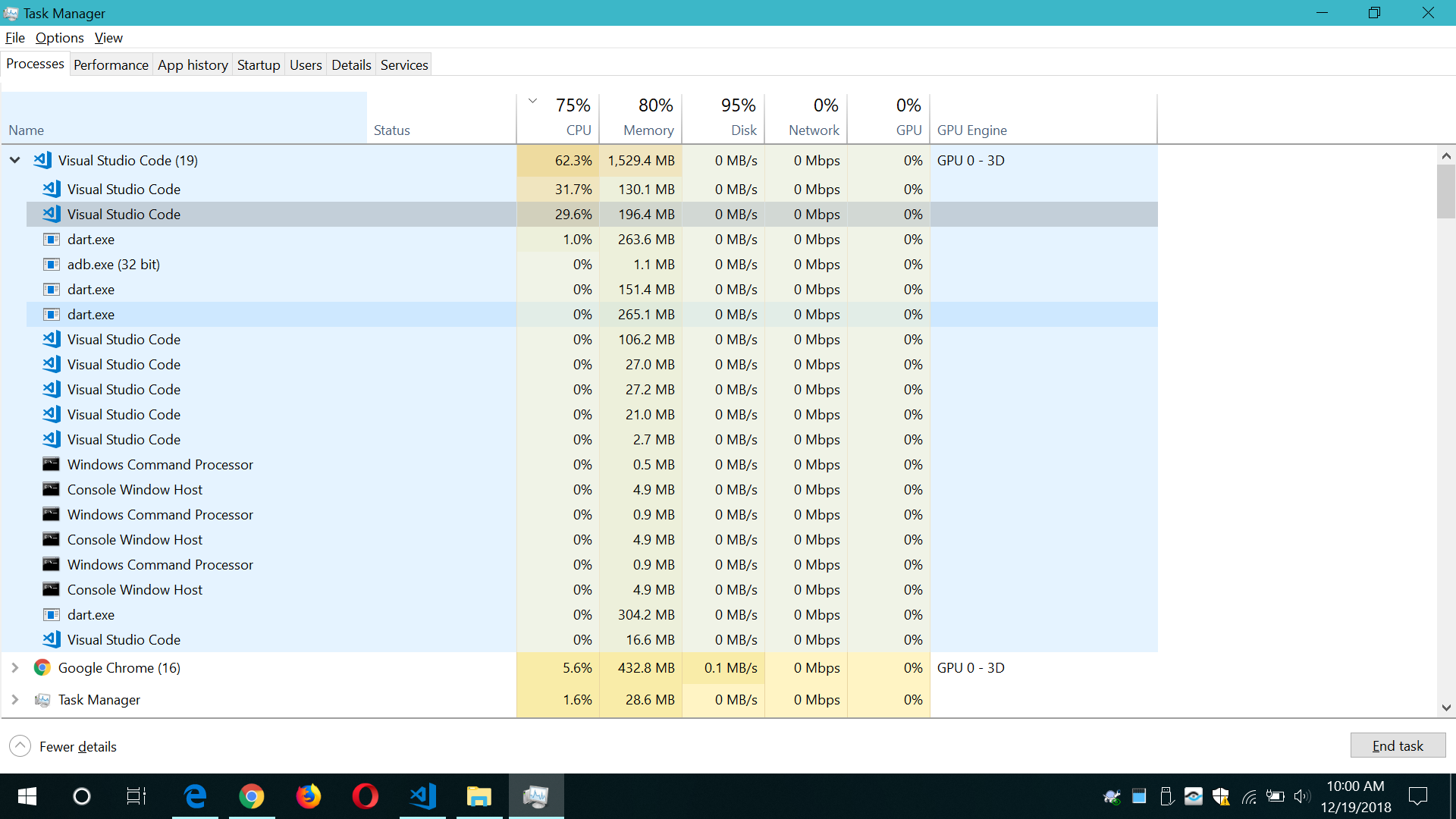Click the Task Manager process row icon

click(x=42, y=699)
